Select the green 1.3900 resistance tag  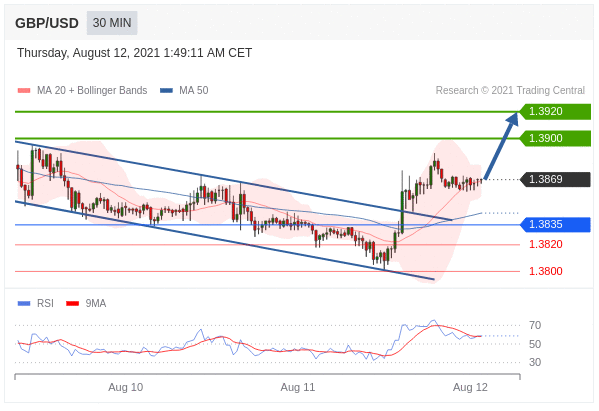555,138
